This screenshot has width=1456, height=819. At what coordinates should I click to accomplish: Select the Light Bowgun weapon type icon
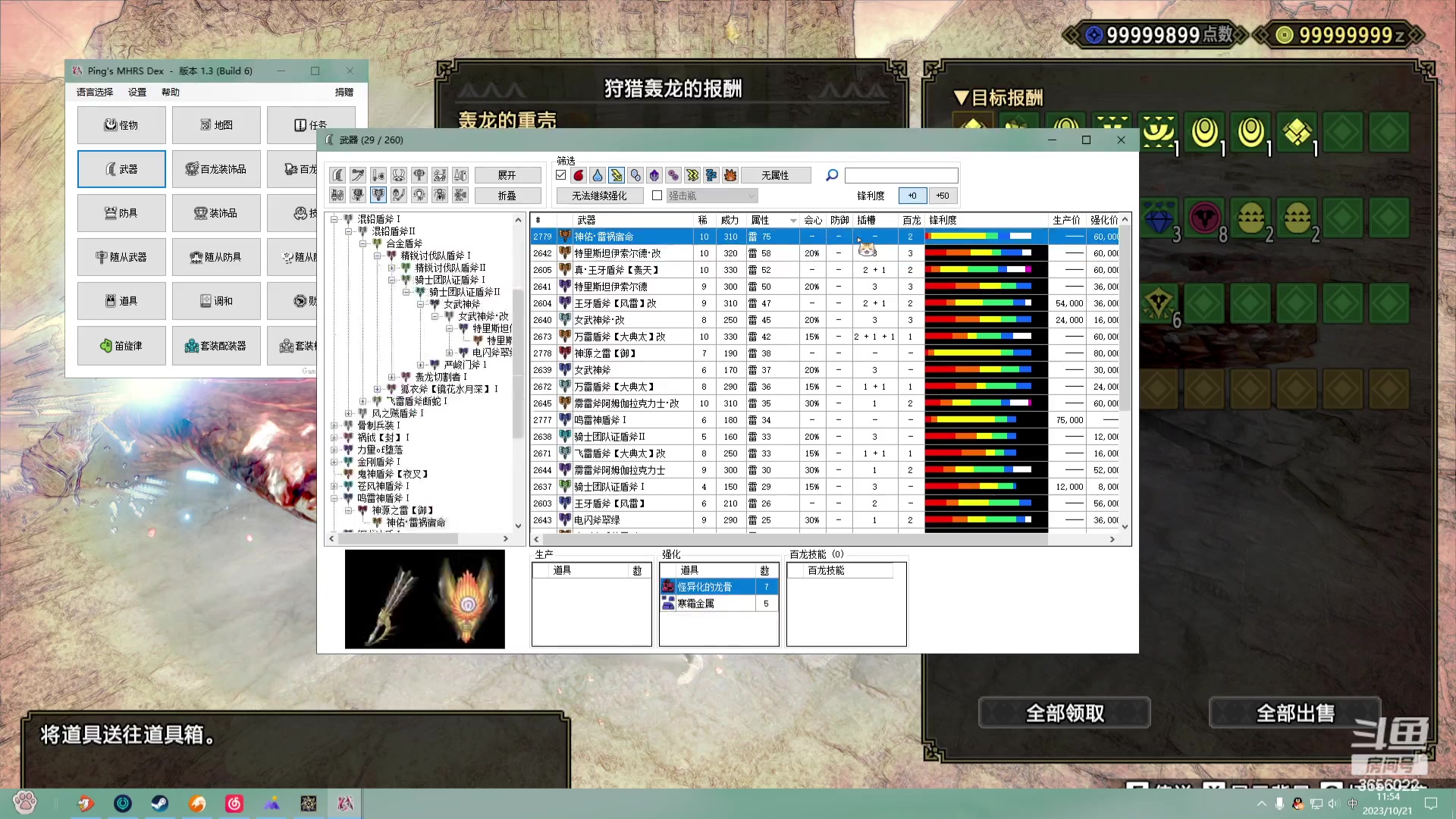point(440,196)
